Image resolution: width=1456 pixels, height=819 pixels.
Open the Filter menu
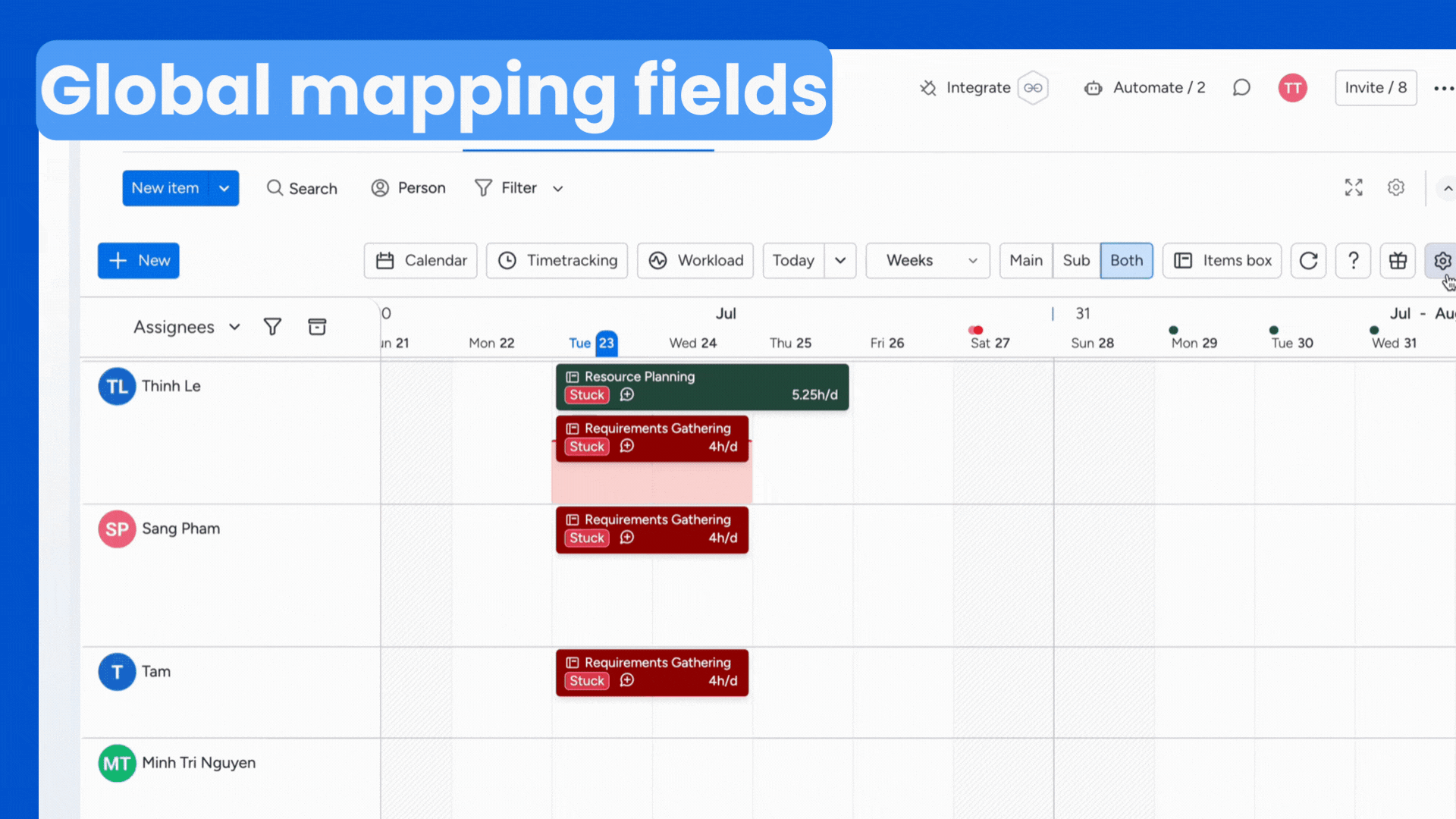pos(519,187)
